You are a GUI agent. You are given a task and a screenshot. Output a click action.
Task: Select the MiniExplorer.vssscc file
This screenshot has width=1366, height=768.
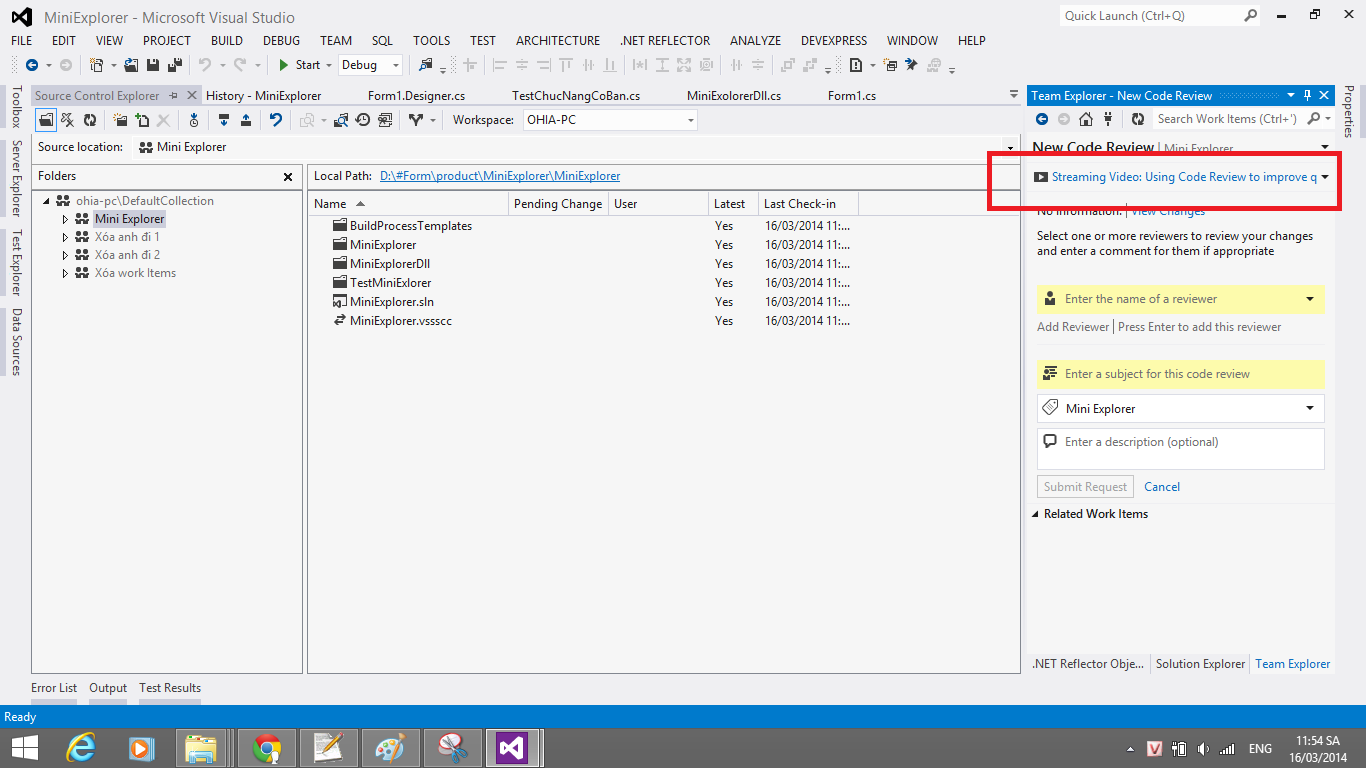click(x=400, y=321)
